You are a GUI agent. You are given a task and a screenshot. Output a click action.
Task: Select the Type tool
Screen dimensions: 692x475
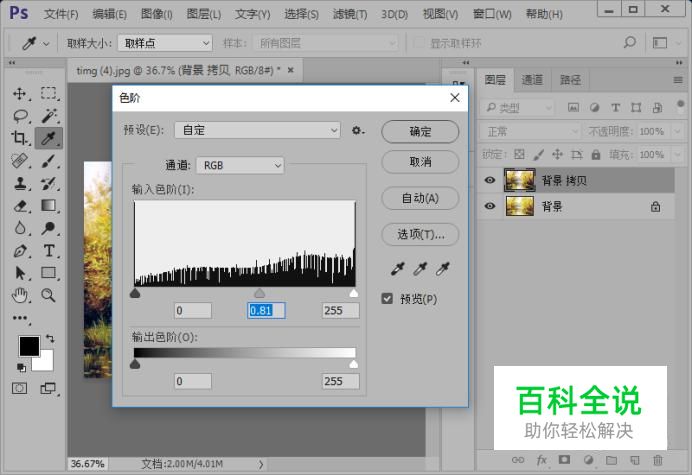[x=49, y=251]
